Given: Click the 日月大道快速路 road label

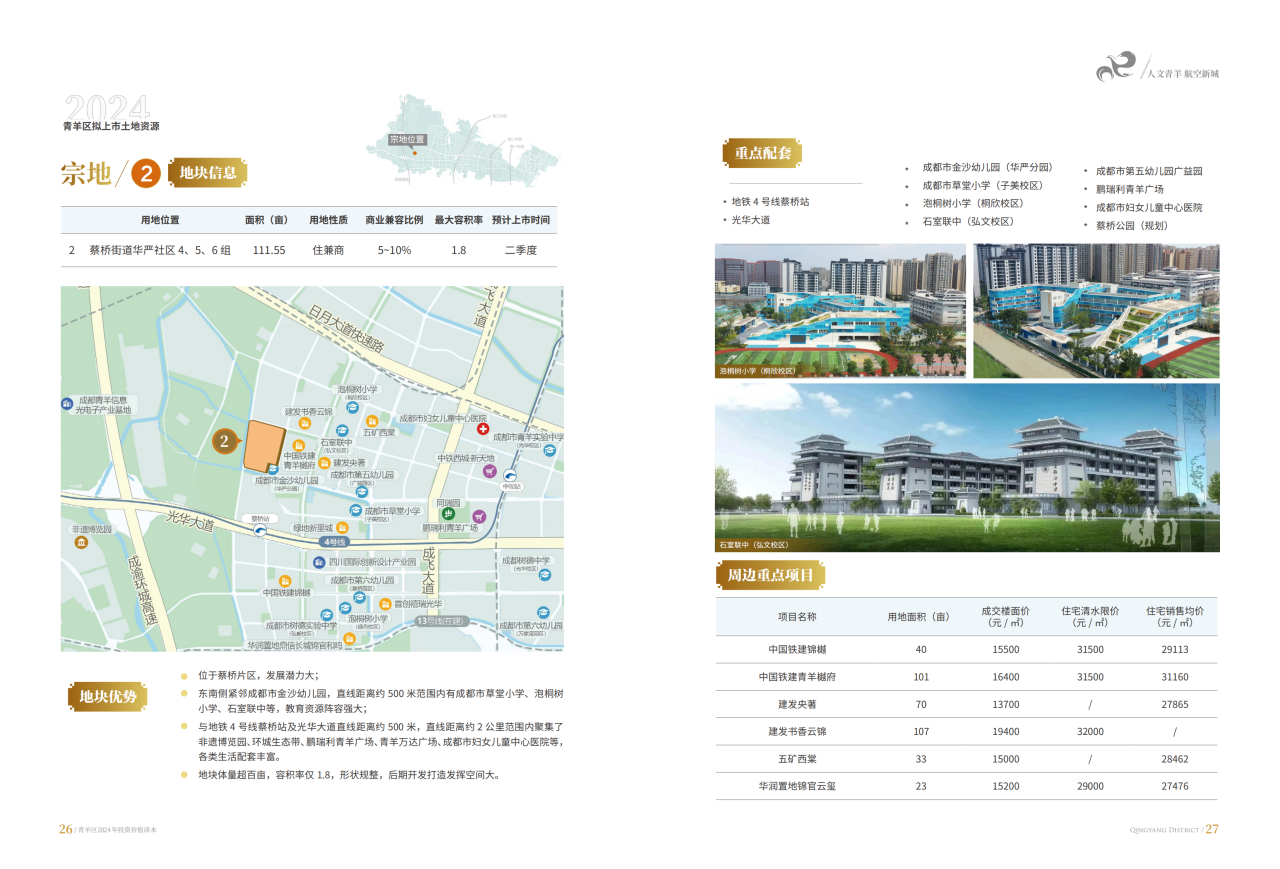Looking at the screenshot, I should 346,328.
